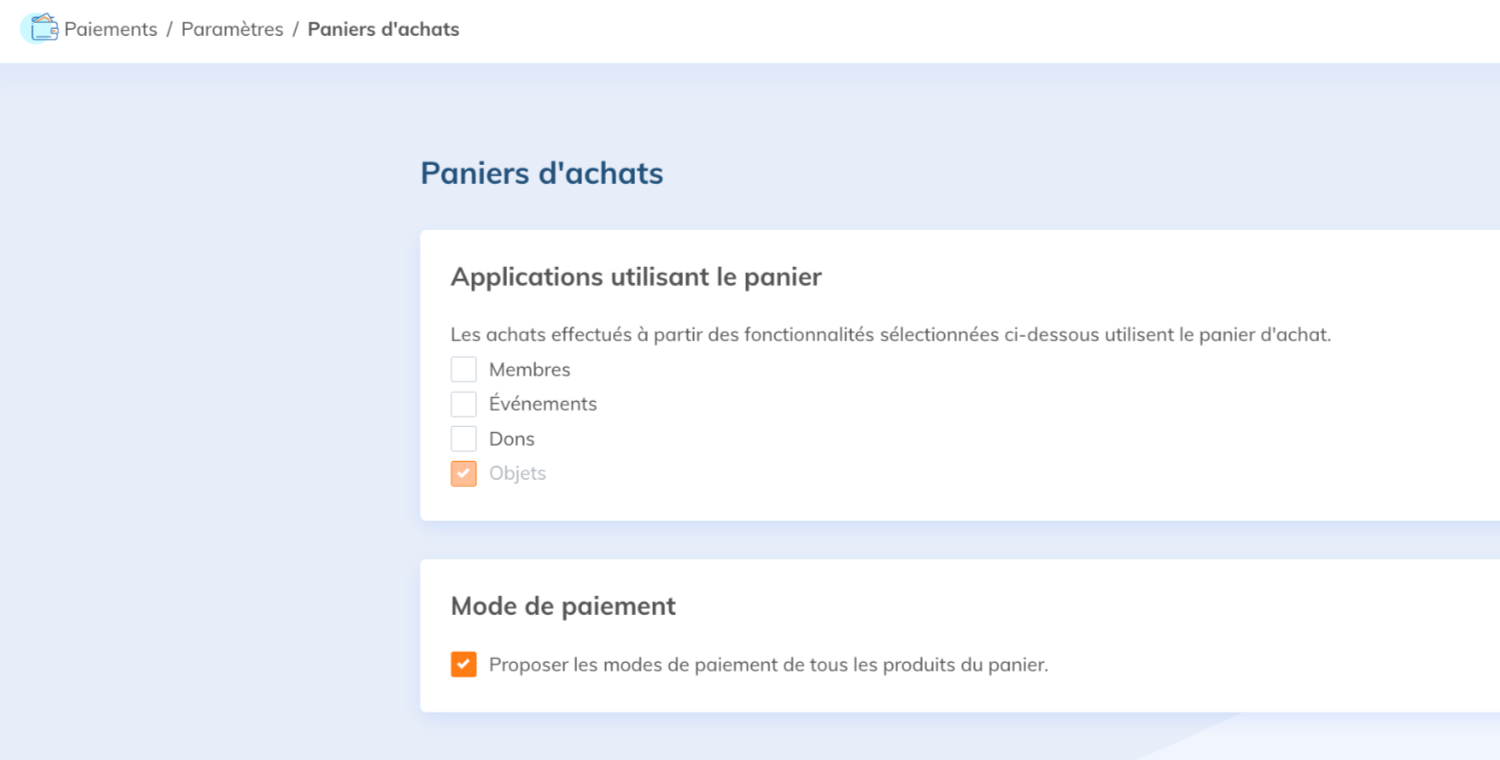Click the Dons label text
The height and width of the screenshot is (760, 1500).
click(x=511, y=439)
